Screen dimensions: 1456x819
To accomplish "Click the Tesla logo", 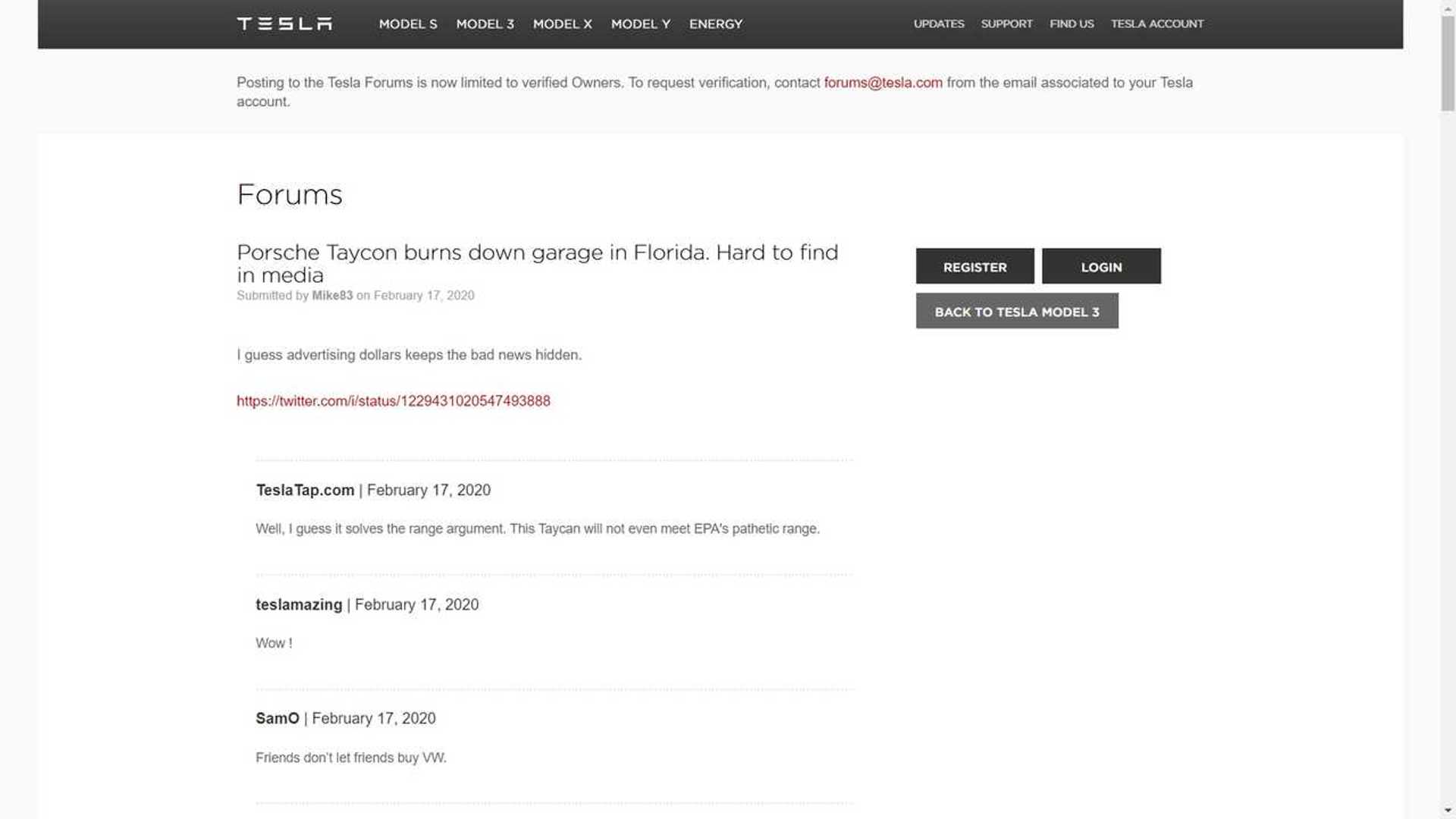I will tap(284, 24).
